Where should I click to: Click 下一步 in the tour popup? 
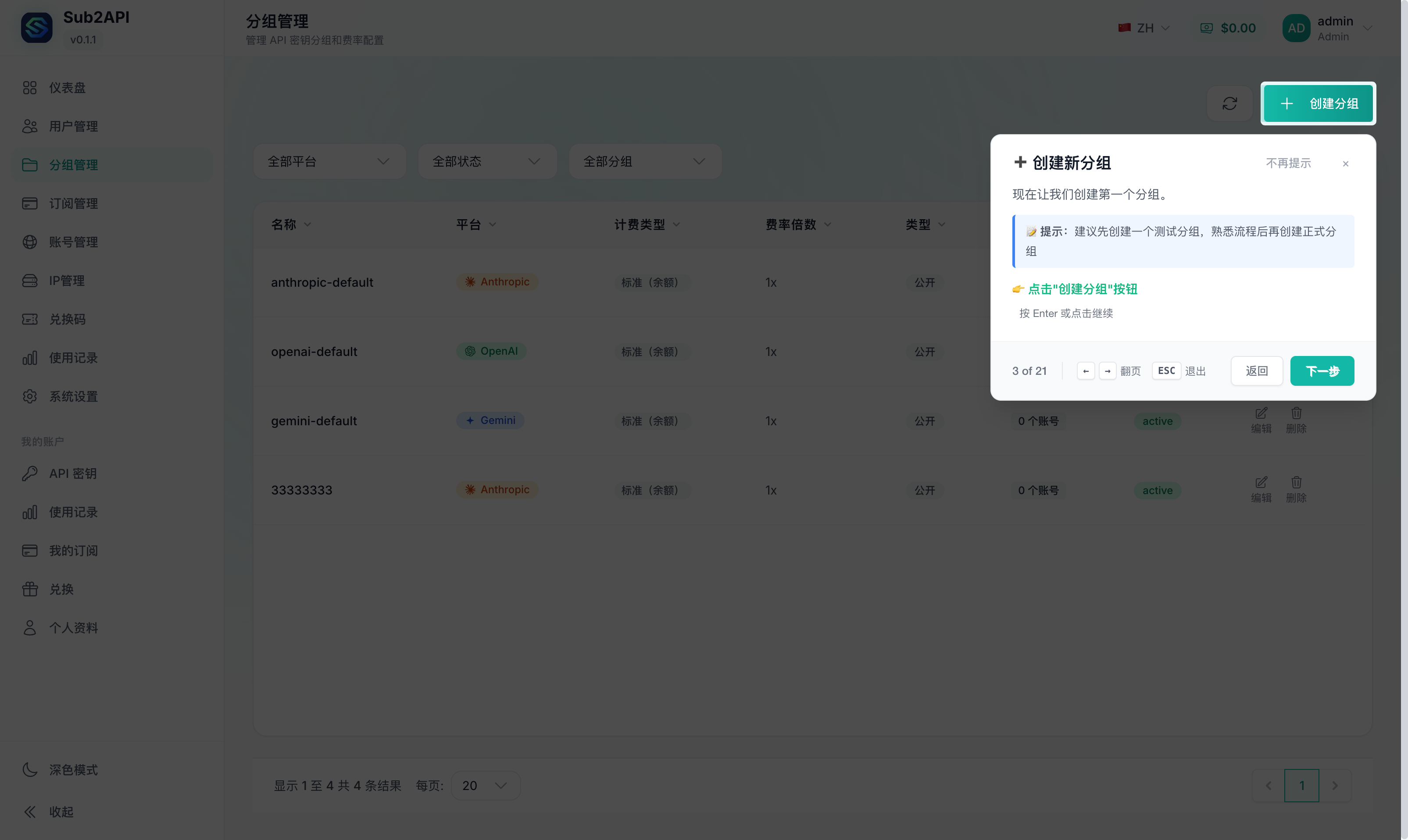tap(1322, 371)
